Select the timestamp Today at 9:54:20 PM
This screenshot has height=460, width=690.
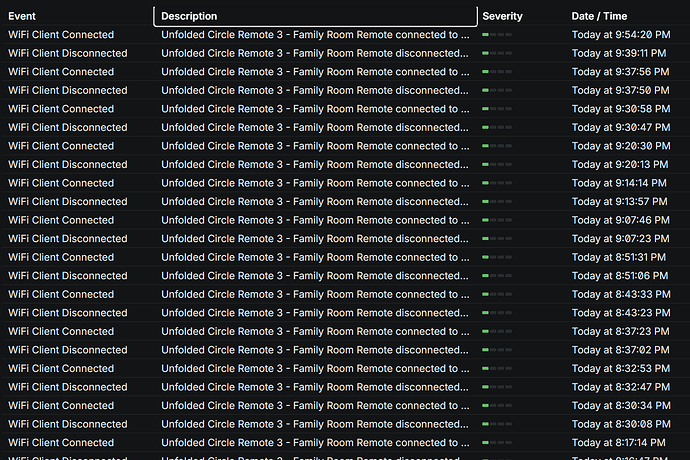pyautogui.click(x=621, y=35)
